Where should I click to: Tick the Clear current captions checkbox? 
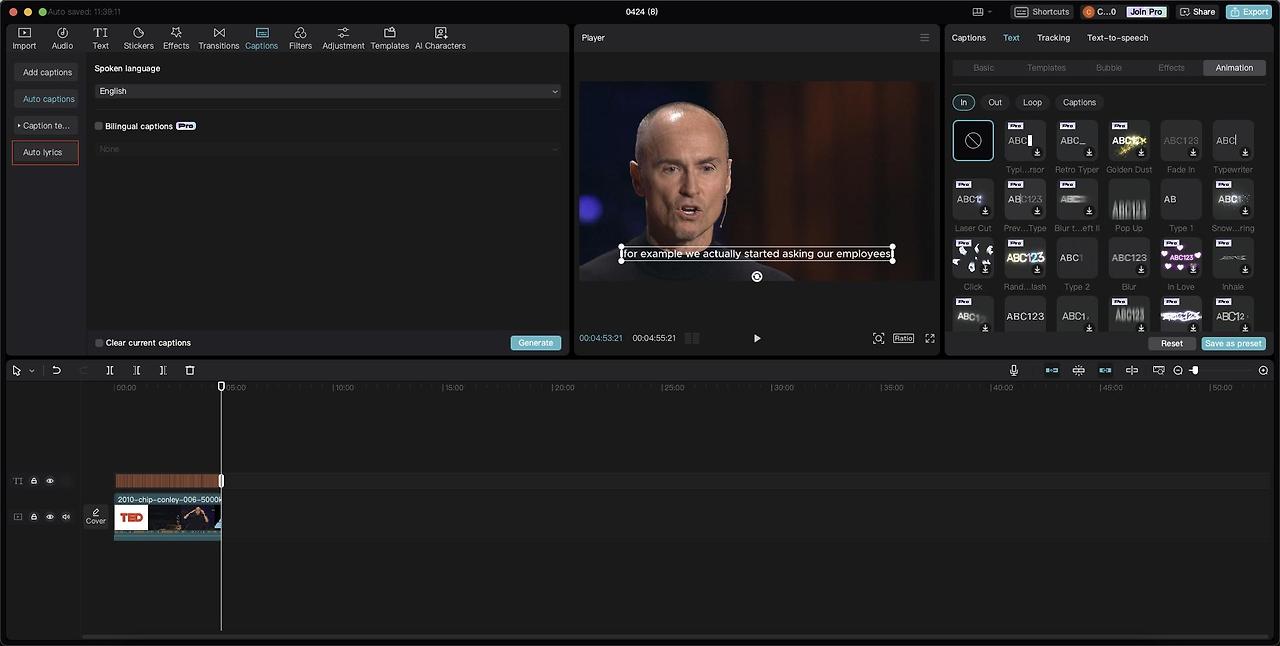click(x=99, y=343)
